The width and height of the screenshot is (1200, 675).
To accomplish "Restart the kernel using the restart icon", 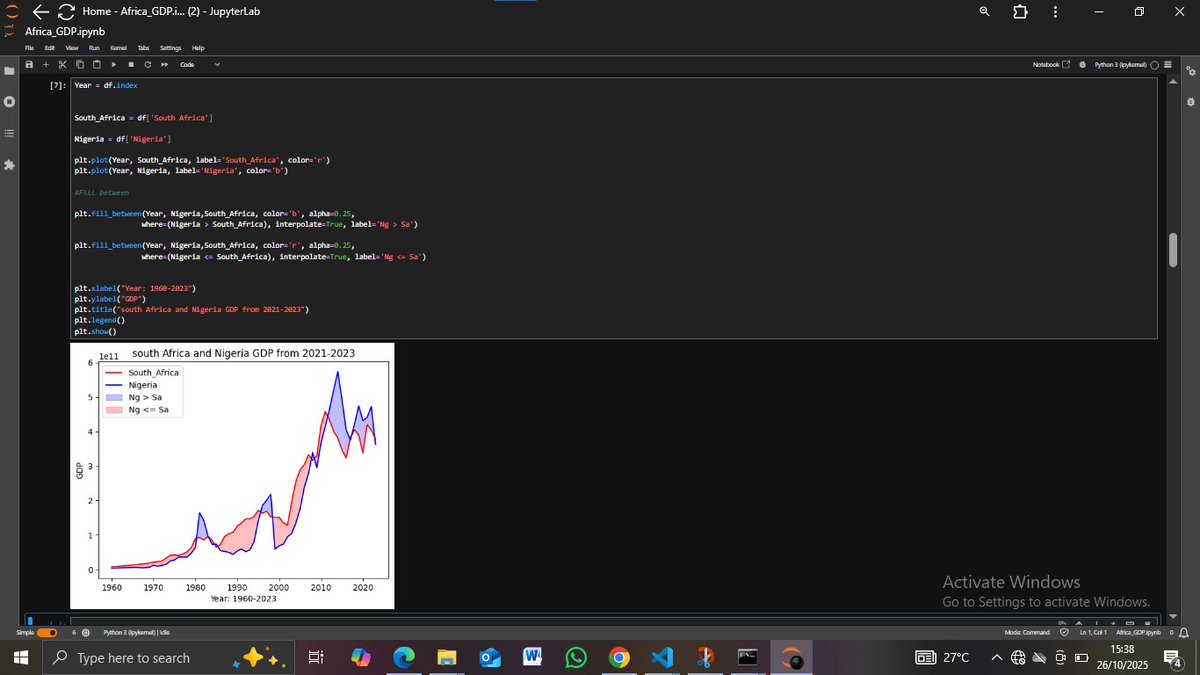I will (x=148, y=64).
